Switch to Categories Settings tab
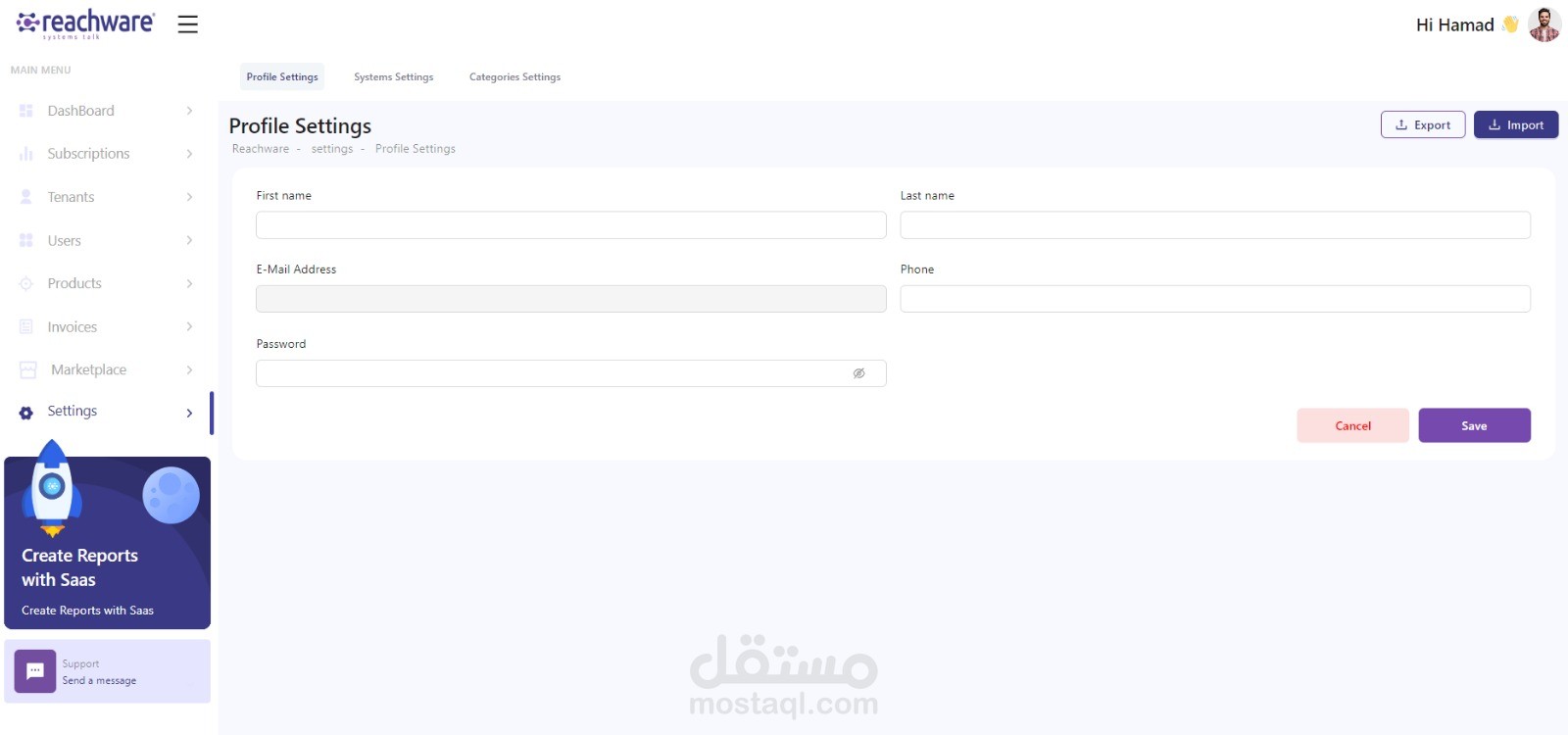Viewport: 1568px width, 735px height. coord(514,76)
